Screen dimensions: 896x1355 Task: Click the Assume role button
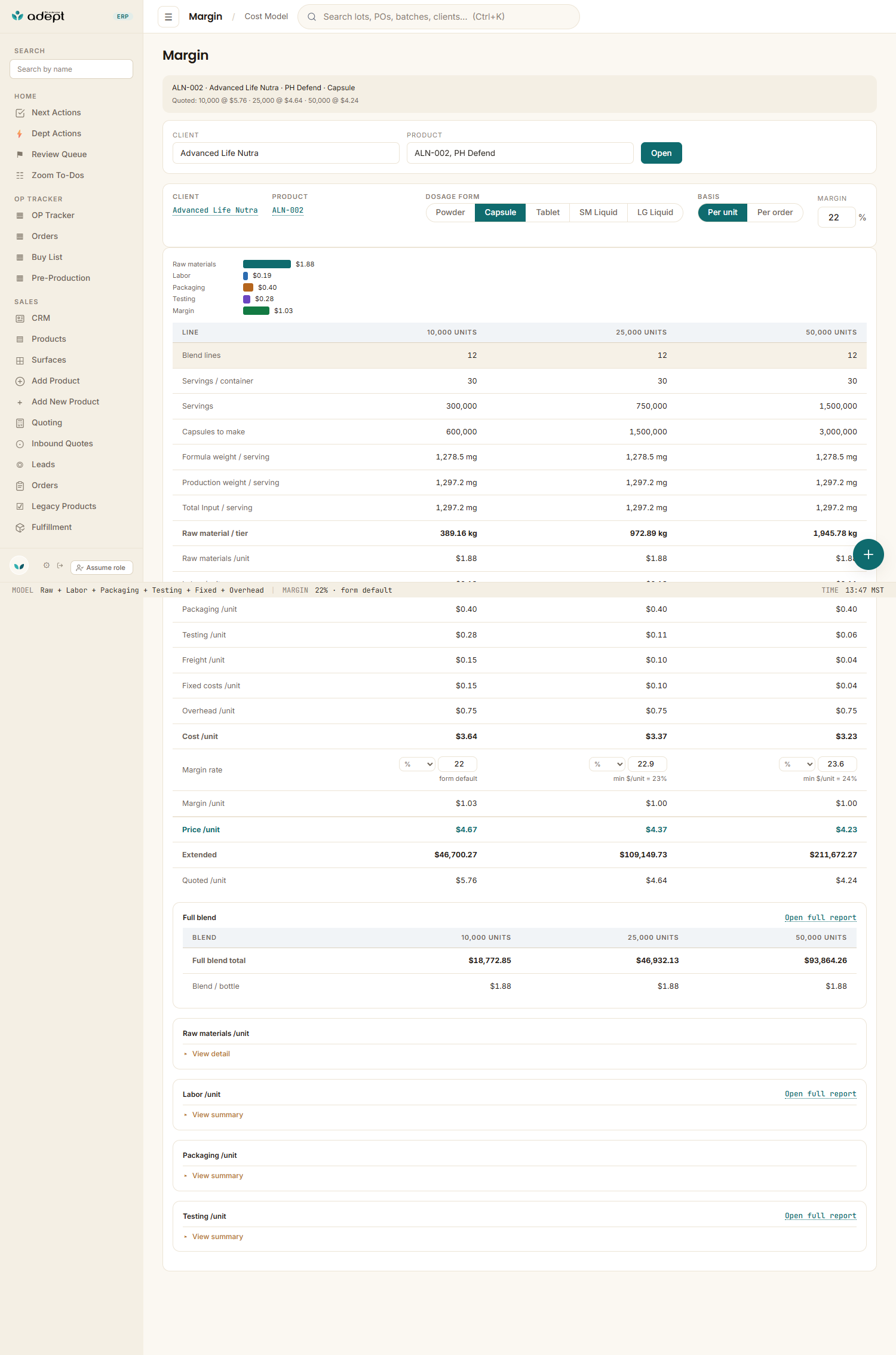coord(102,568)
